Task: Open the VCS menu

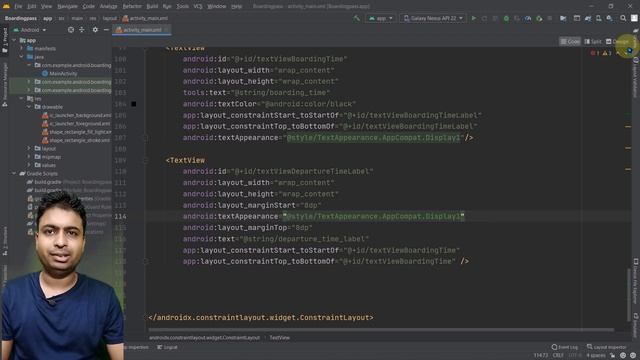Action: (x=198, y=6)
